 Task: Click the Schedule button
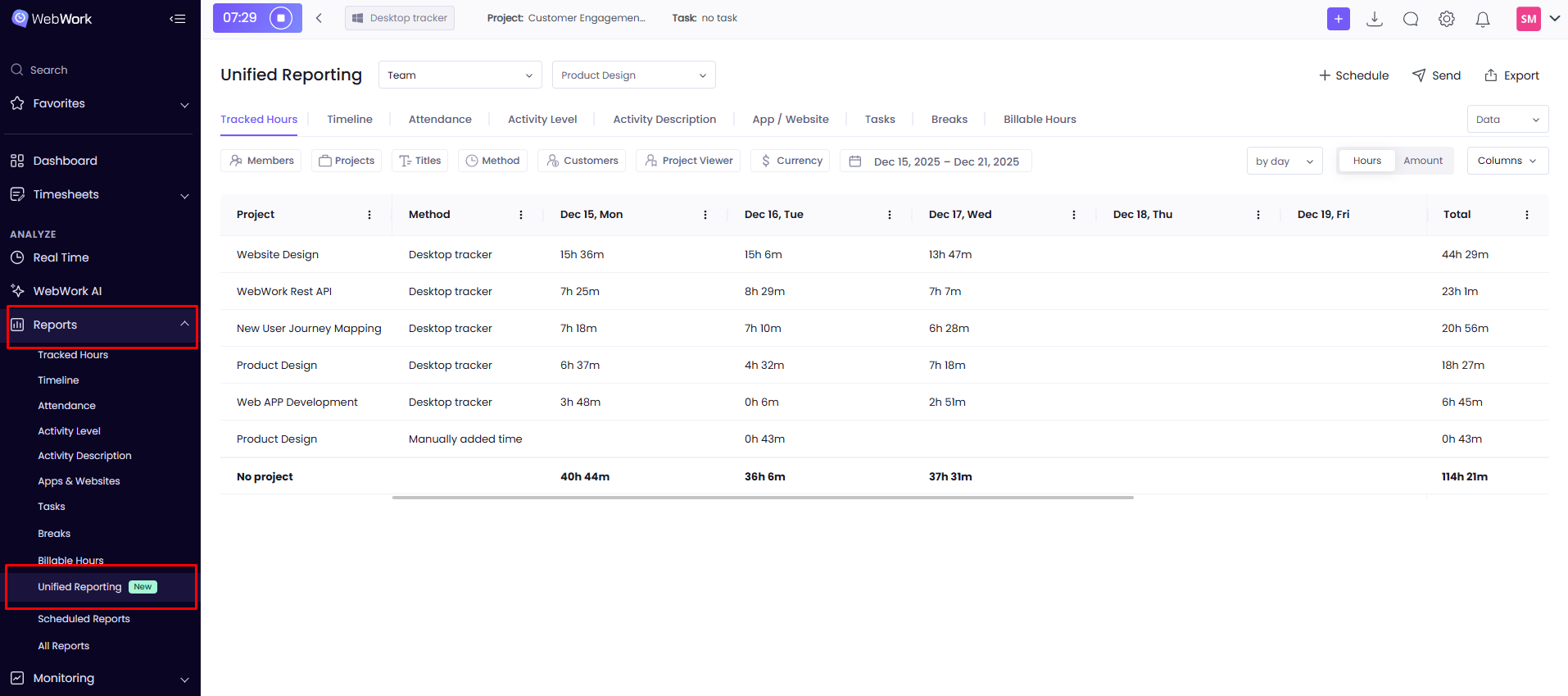coord(1353,75)
